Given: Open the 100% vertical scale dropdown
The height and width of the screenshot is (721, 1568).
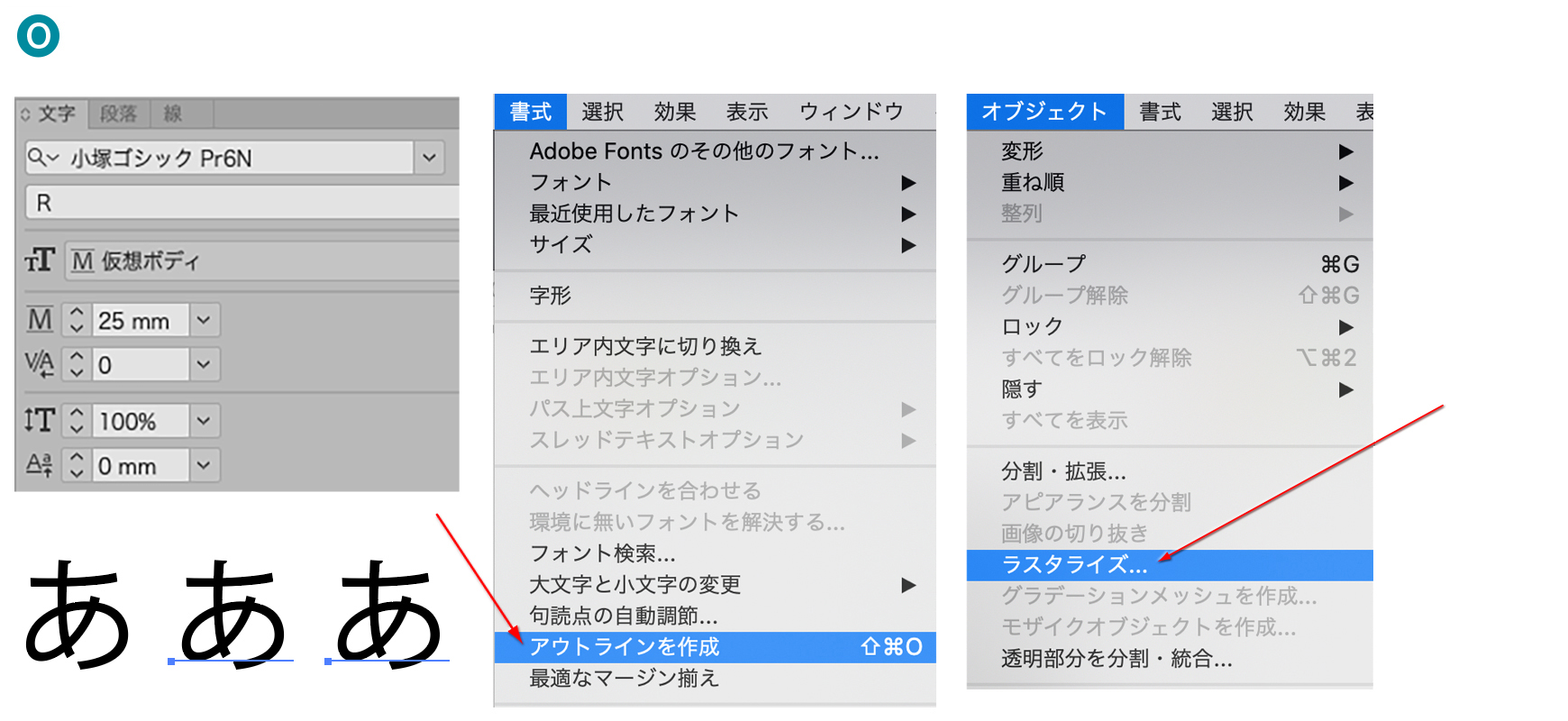Looking at the screenshot, I should 205,420.
